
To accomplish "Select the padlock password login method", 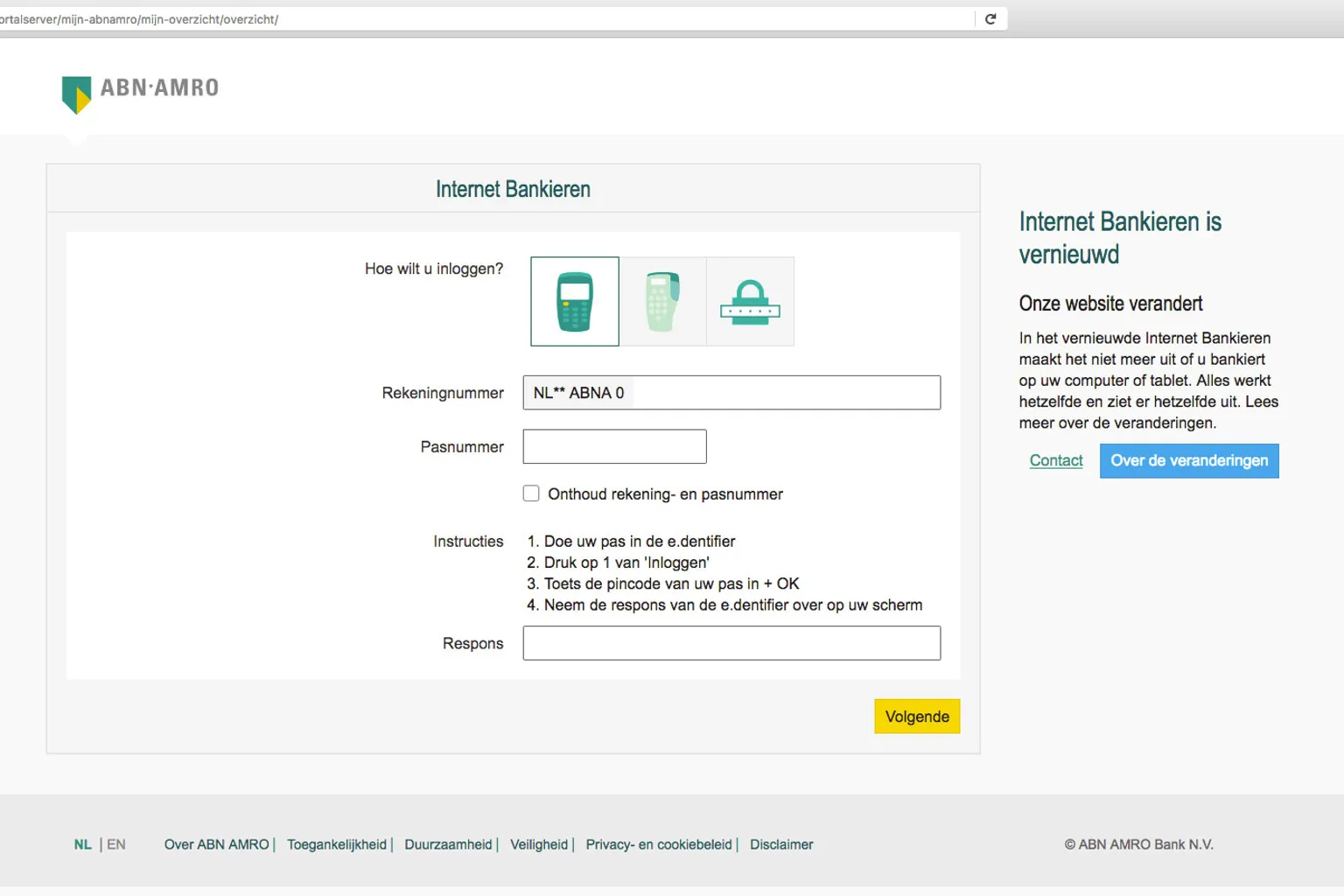I will pyautogui.click(x=750, y=301).
